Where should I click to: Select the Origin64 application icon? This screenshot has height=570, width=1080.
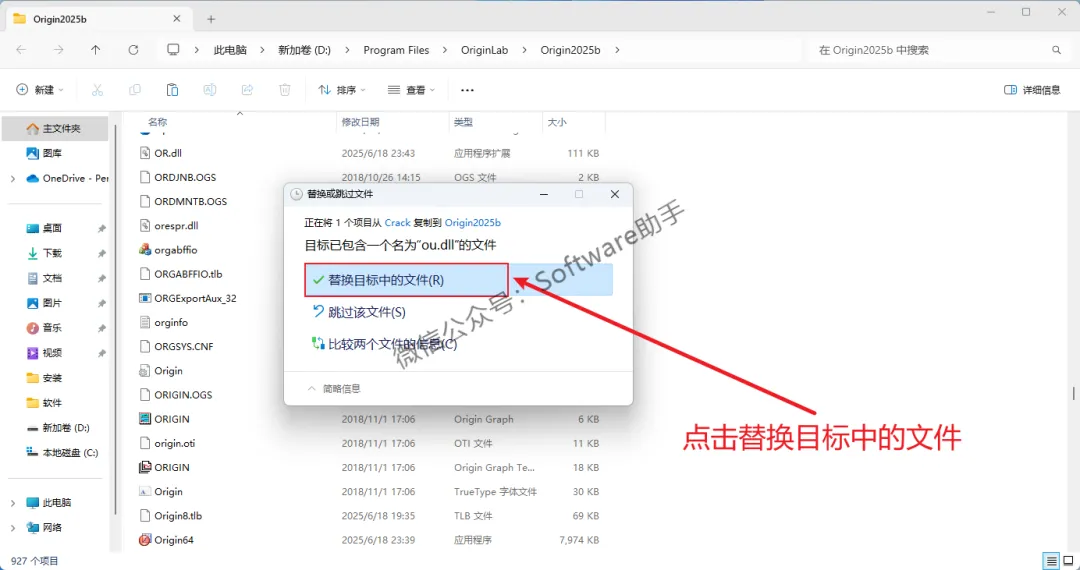click(x=145, y=540)
